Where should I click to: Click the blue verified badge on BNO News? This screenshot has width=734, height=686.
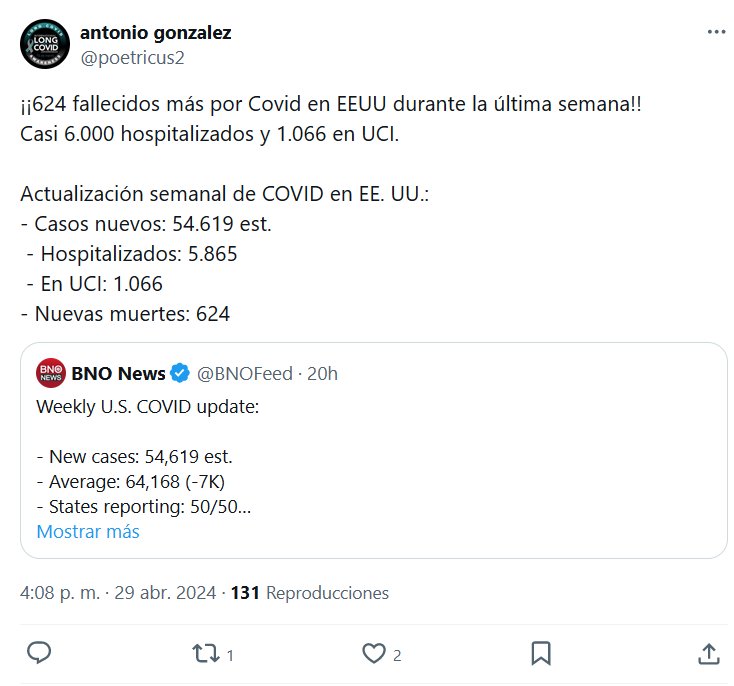(x=180, y=374)
